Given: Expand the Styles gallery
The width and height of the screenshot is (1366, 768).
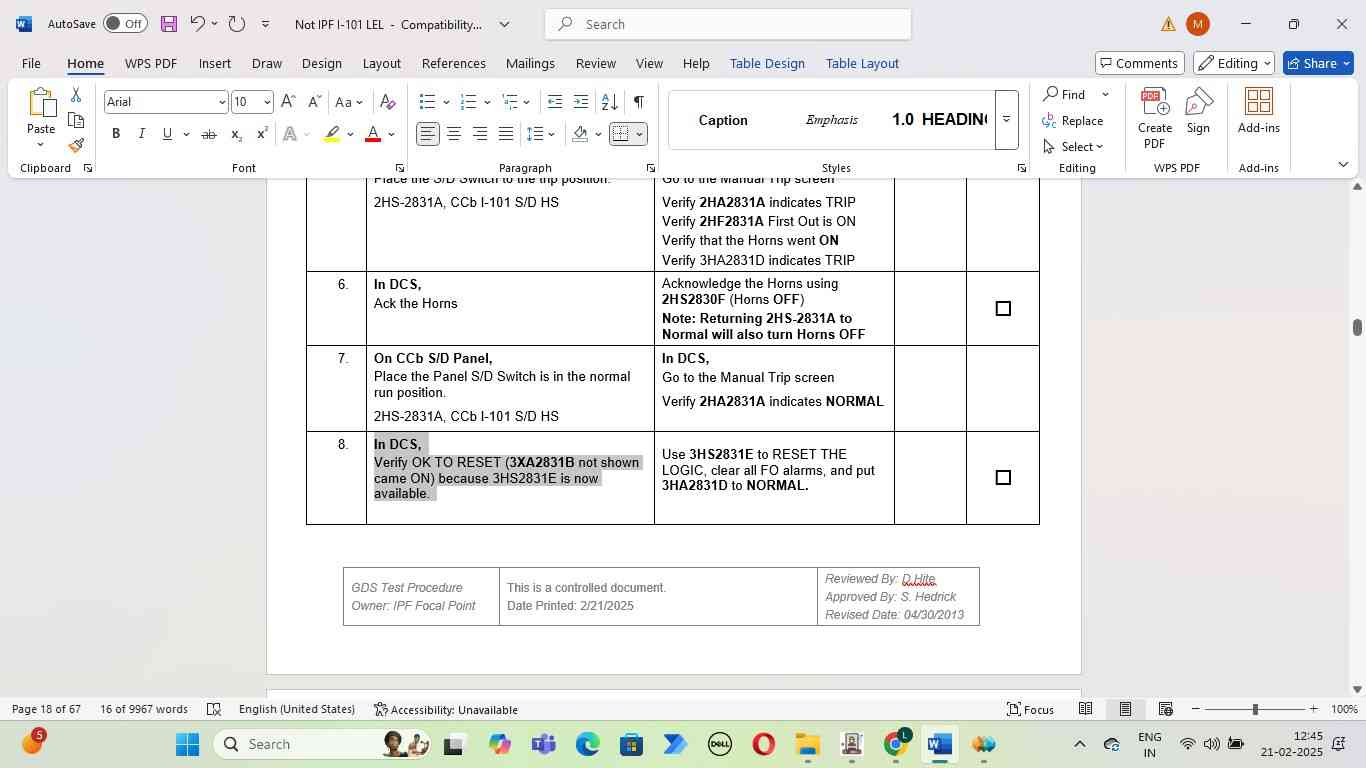Looking at the screenshot, I should 1006,120.
